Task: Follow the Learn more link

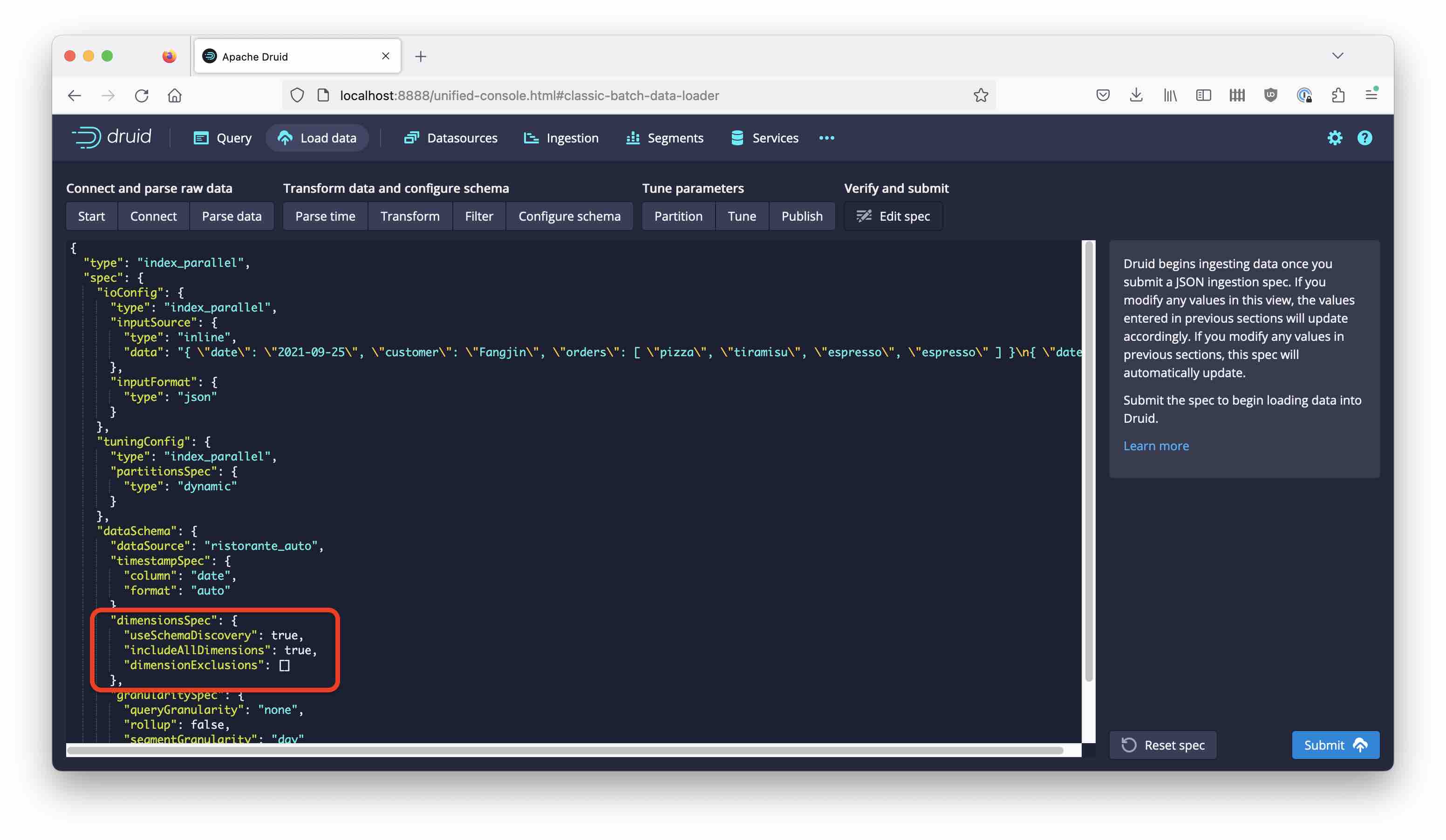Action: pyautogui.click(x=1156, y=446)
